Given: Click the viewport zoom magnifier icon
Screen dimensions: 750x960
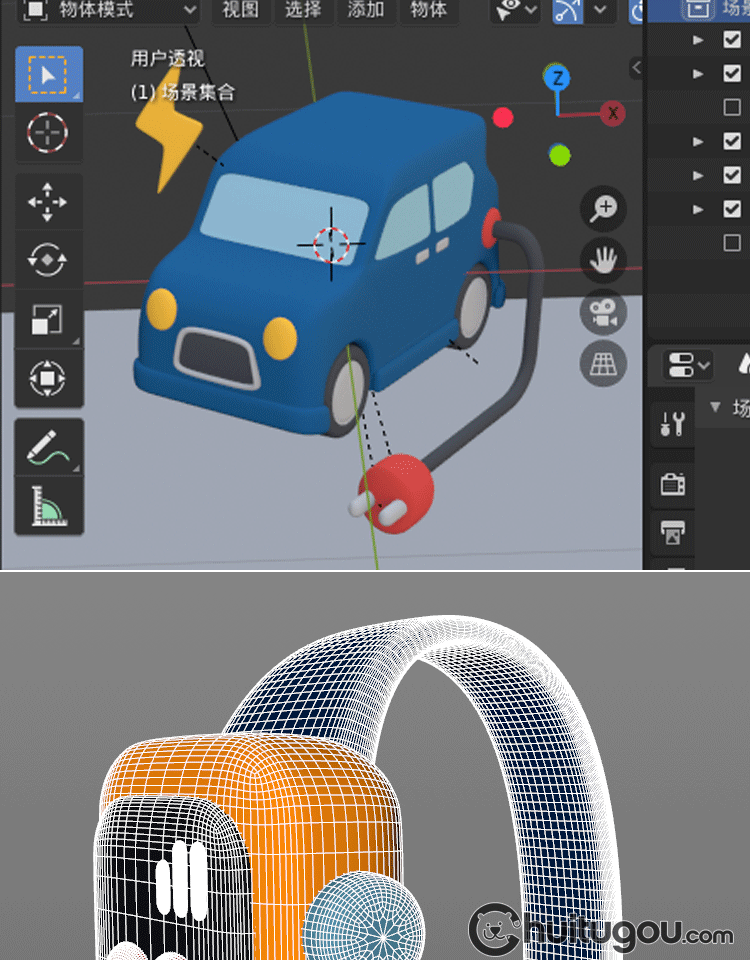Looking at the screenshot, I should [604, 209].
